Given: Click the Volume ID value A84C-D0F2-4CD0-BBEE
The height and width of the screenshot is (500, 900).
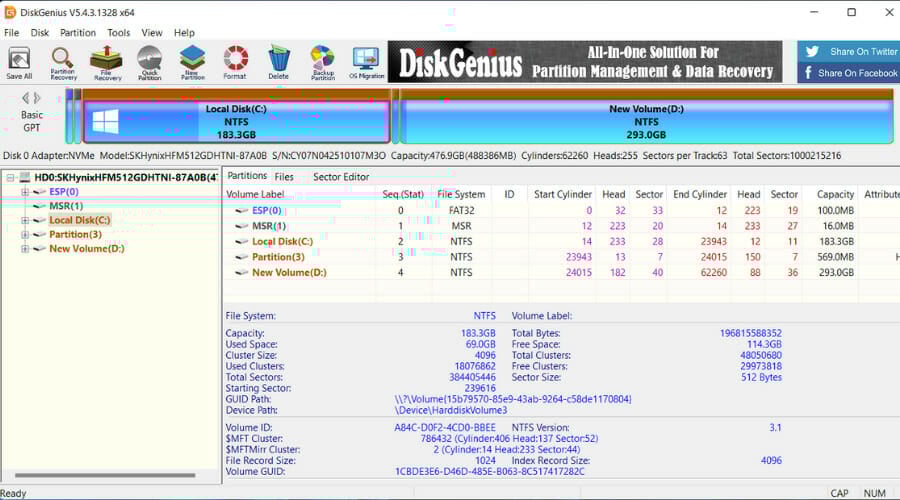Looking at the screenshot, I should pyautogui.click(x=445, y=428).
